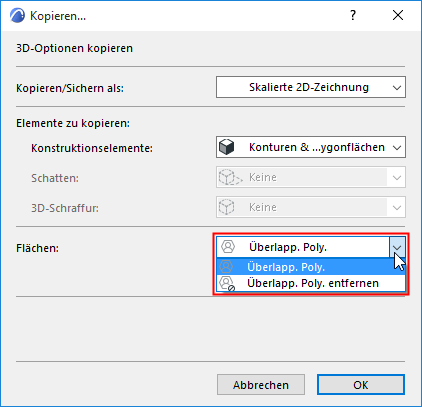The height and width of the screenshot is (407, 422).
Task: Click the solid cube icon beside Konstruktionselemente
Action: (227, 147)
